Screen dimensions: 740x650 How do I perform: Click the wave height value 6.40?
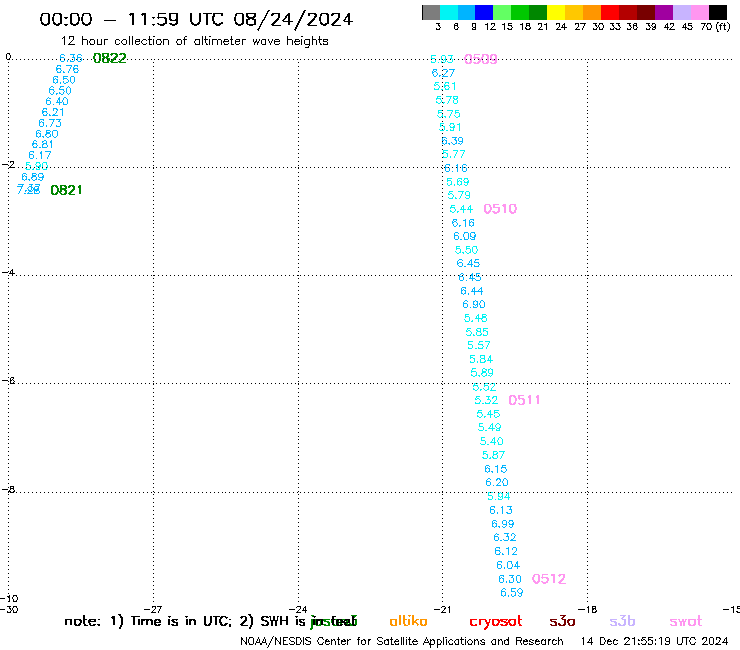pyautogui.click(x=57, y=101)
